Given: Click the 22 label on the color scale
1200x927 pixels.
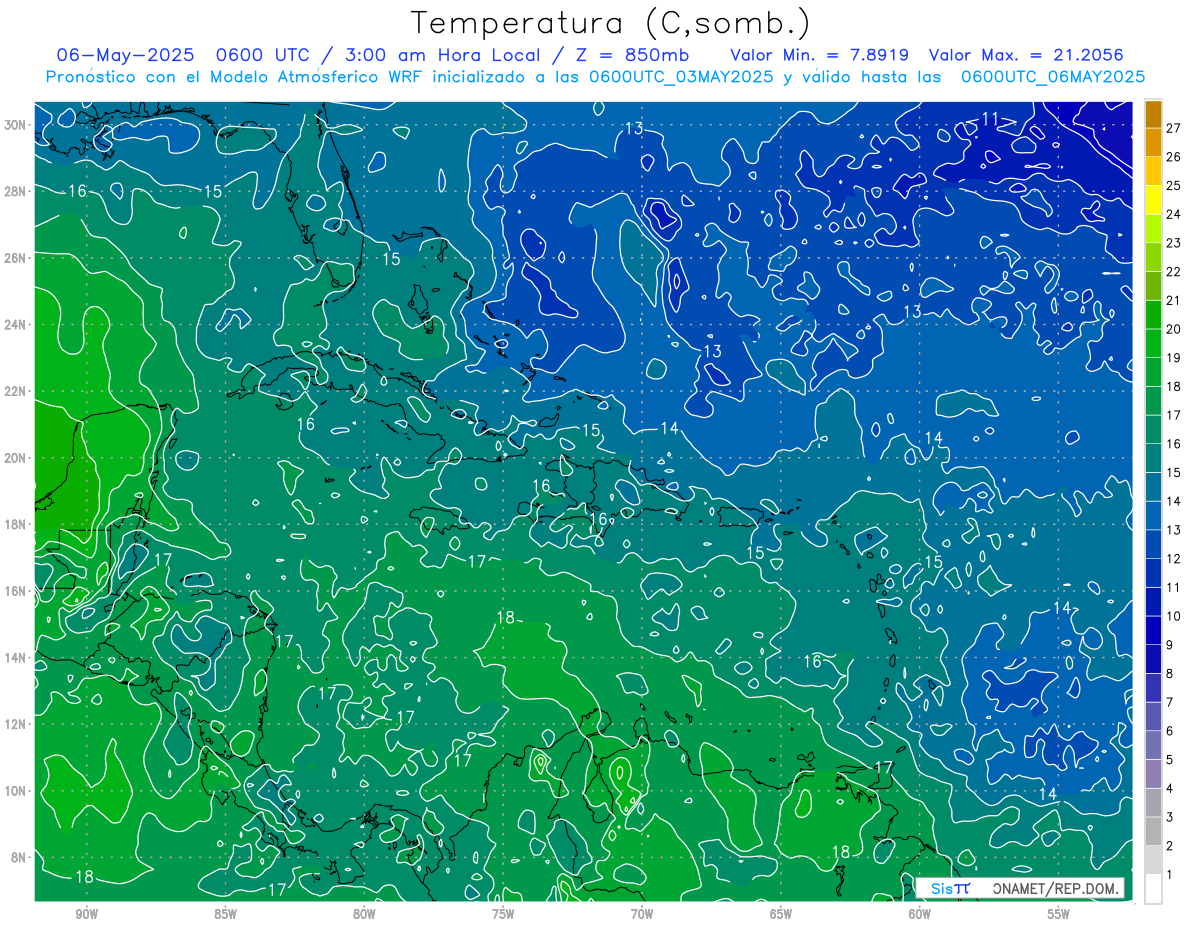Looking at the screenshot, I should pos(1173,272).
